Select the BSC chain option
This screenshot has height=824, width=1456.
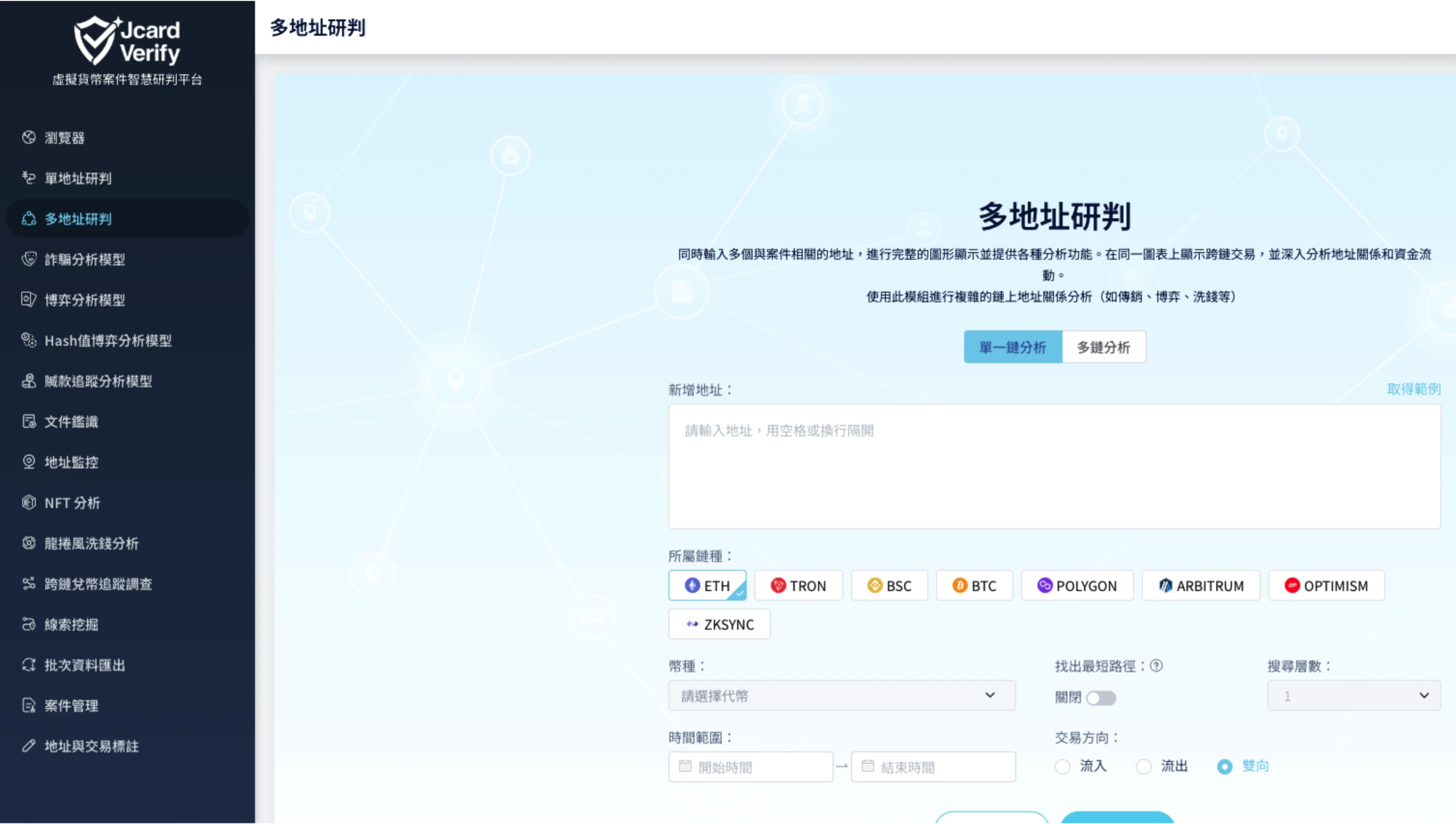point(890,585)
